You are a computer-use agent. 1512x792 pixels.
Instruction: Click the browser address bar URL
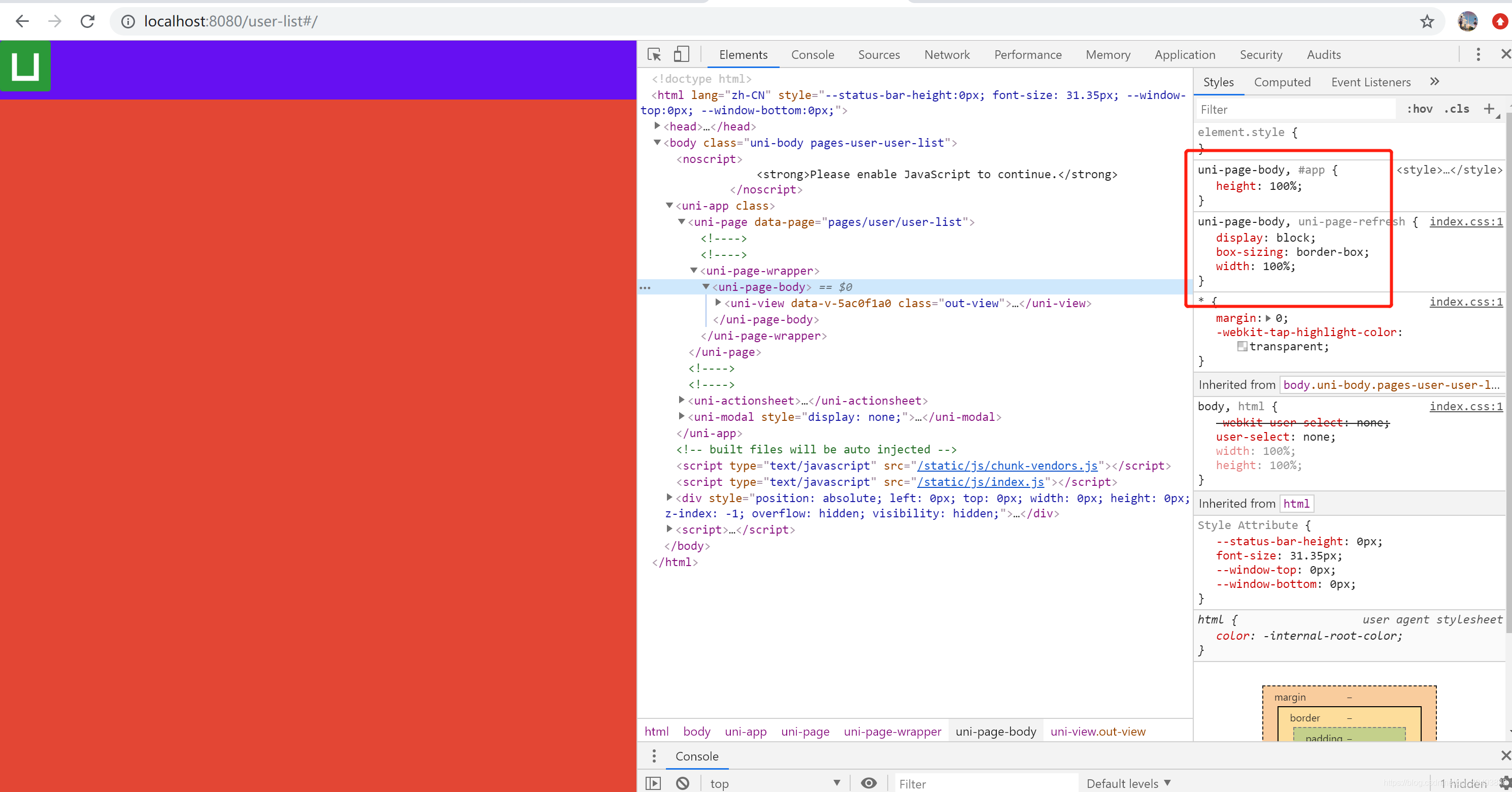coord(230,22)
